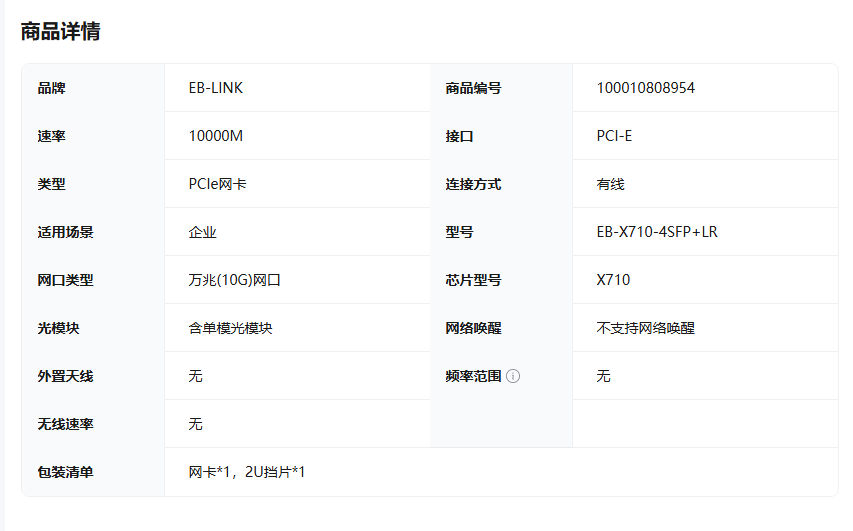Click the 芯片型号 label
The height and width of the screenshot is (531, 853).
473,280
